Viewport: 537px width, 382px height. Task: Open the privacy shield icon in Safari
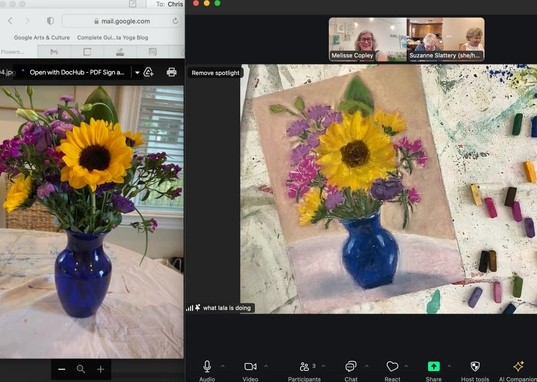tap(50, 21)
